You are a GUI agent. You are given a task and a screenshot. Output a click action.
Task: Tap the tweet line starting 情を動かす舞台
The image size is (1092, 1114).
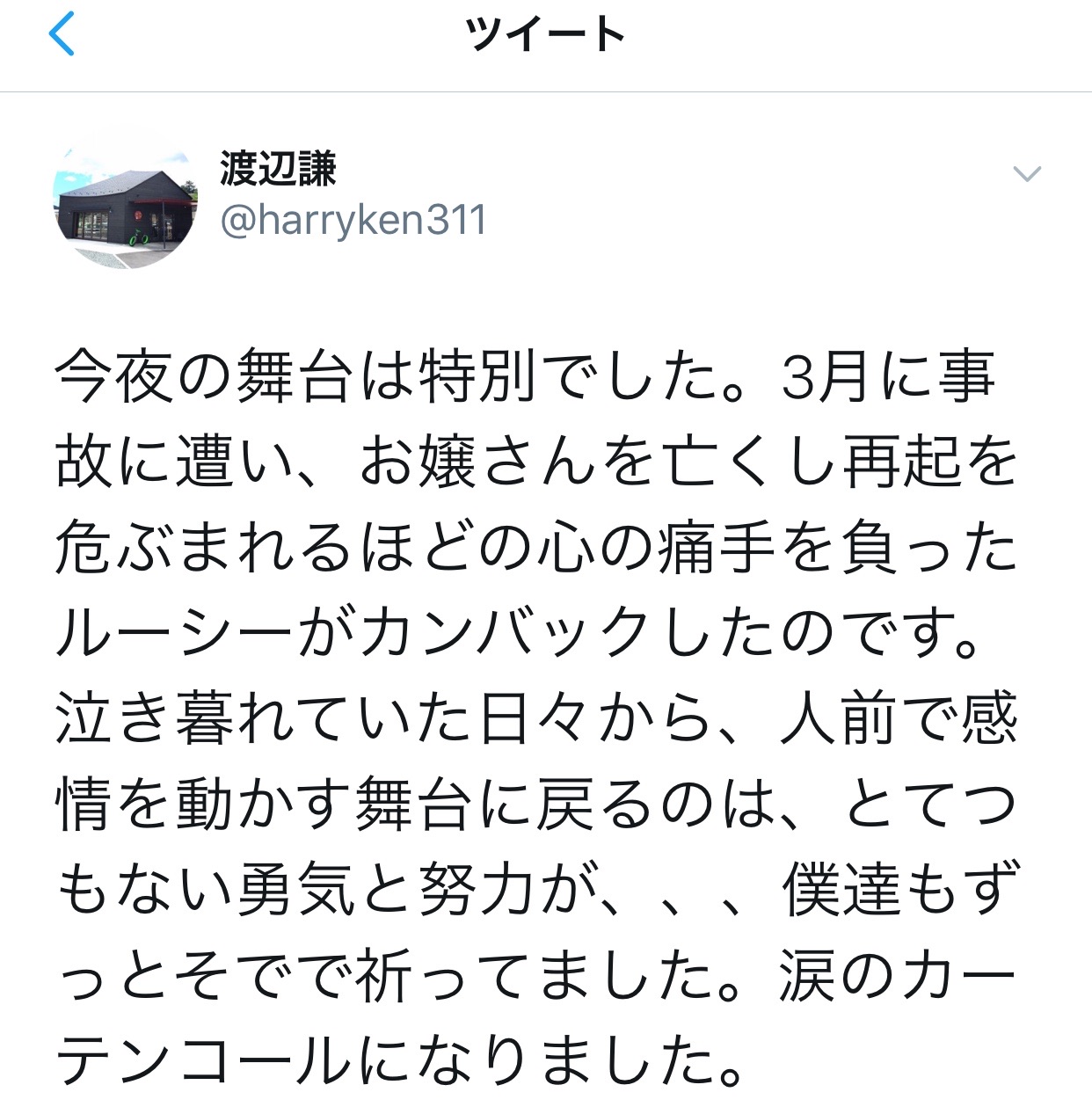[536, 805]
